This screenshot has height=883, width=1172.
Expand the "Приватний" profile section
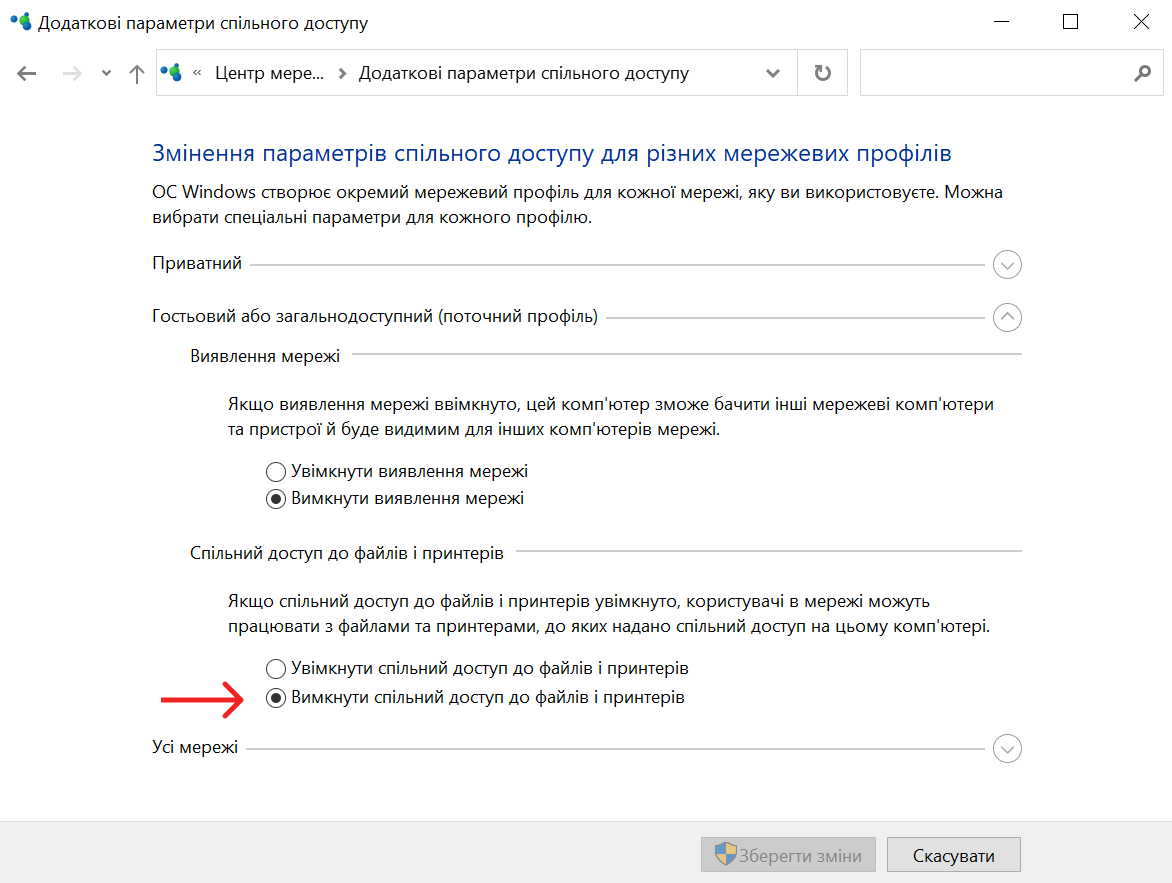[1007, 265]
